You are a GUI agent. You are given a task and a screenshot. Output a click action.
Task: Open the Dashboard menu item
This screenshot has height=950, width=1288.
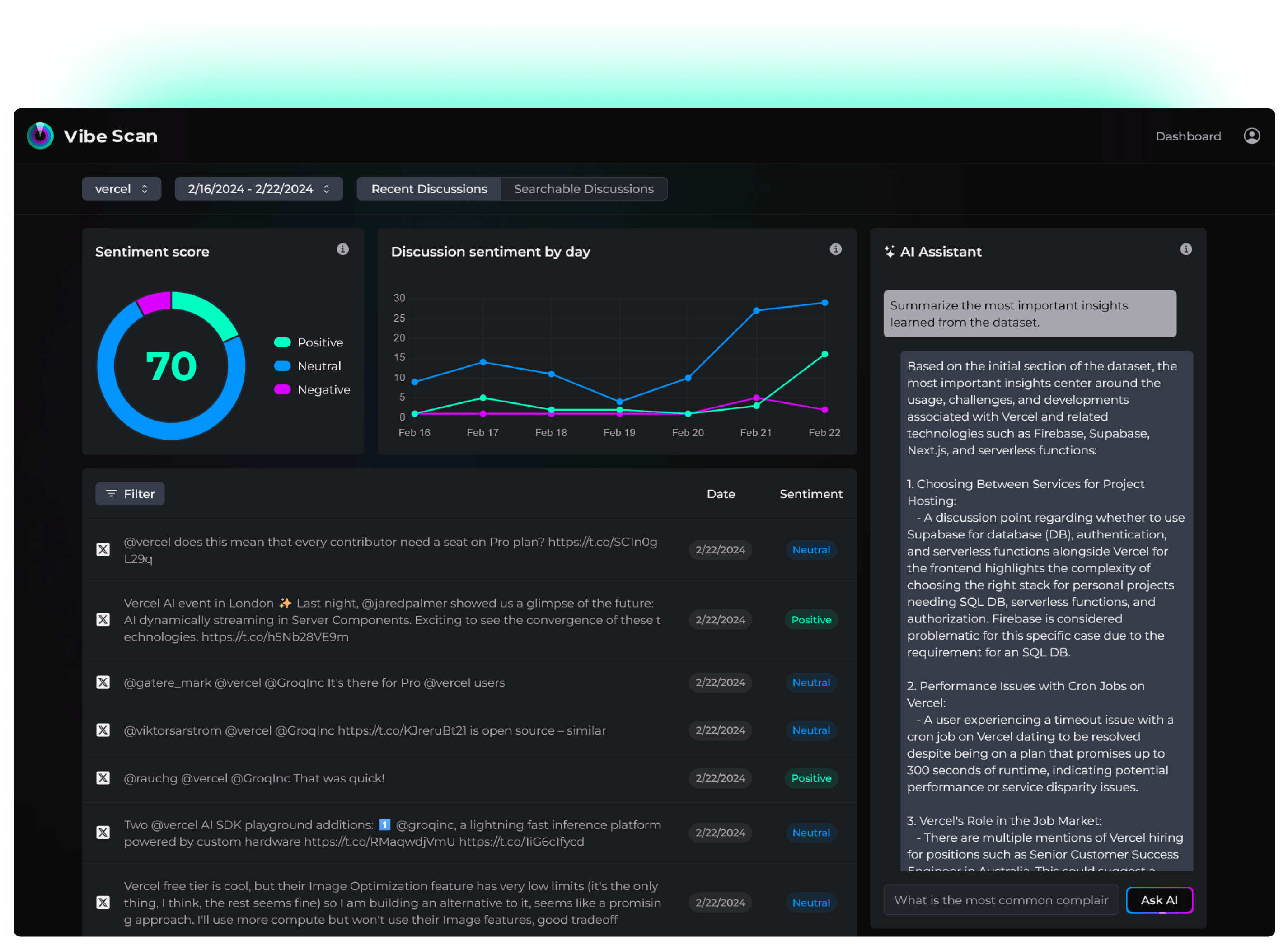coord(1188,136)
